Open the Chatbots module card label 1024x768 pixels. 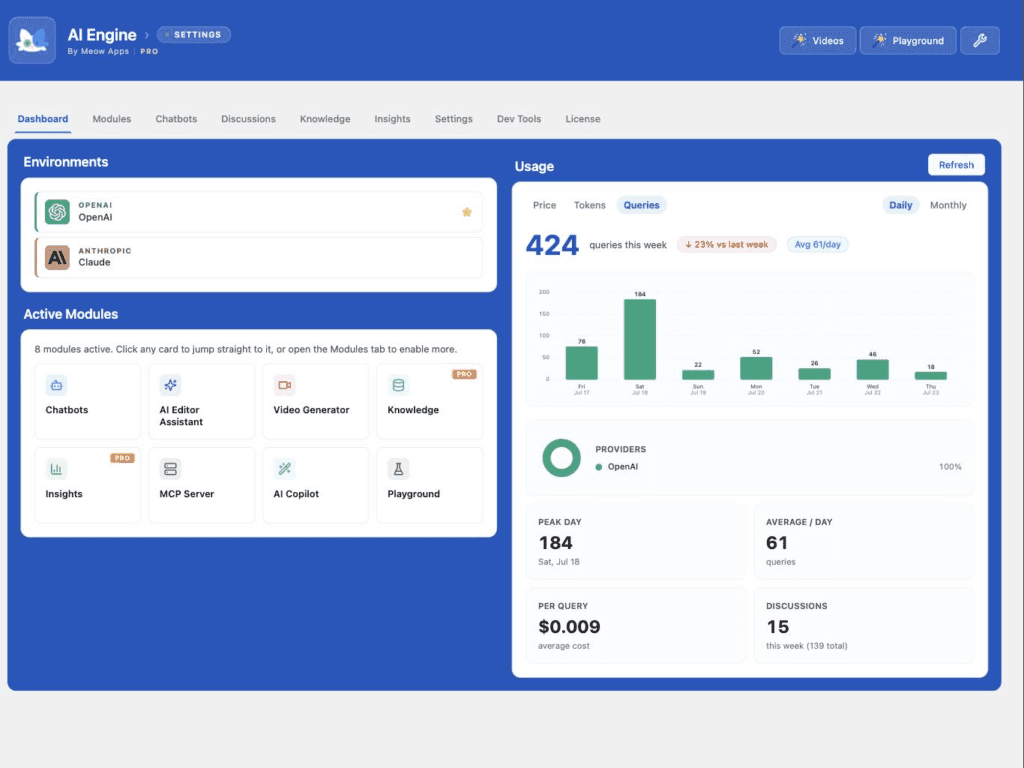tap(67, 410)
